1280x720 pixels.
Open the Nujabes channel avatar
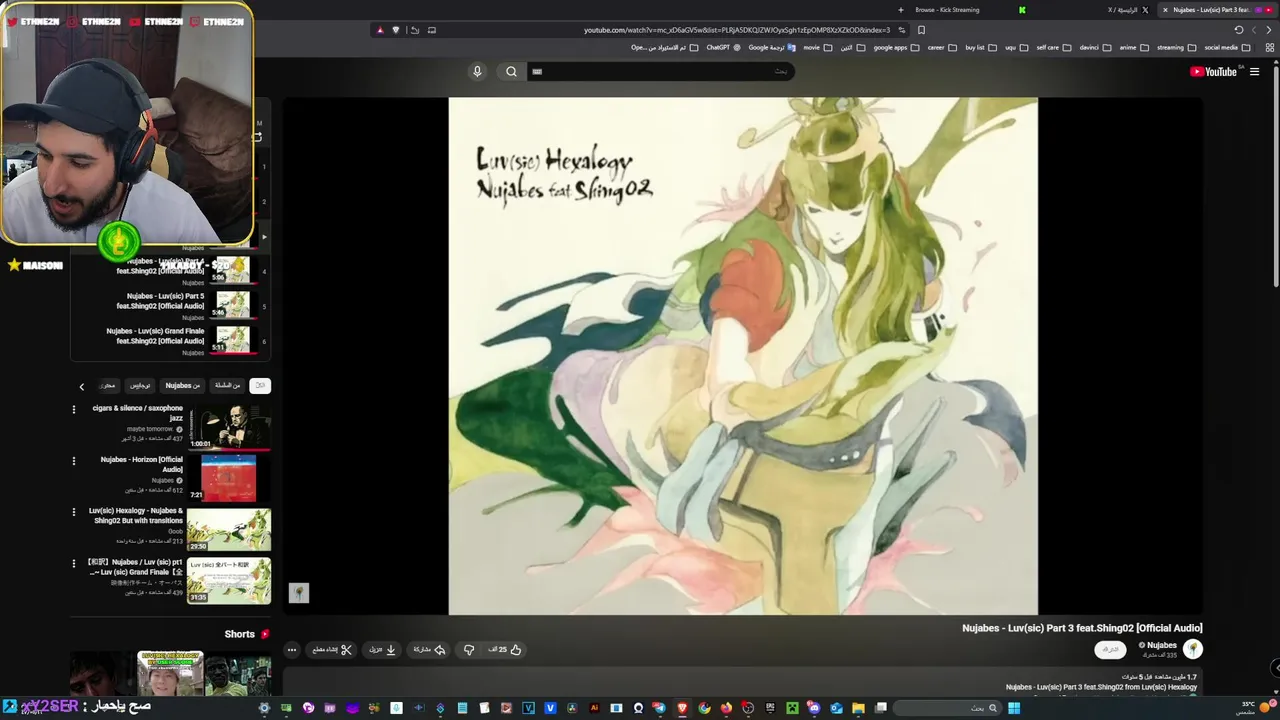pos(1193,650)
